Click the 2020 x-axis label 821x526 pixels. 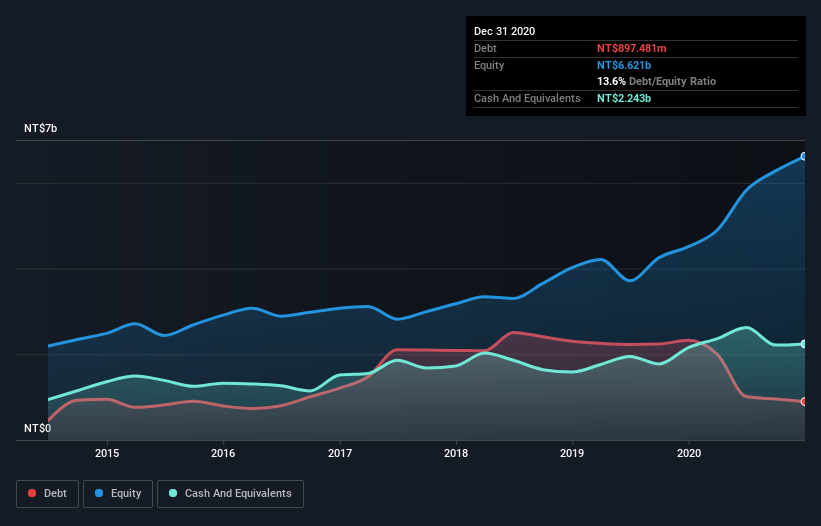click(x=689, y=453)
